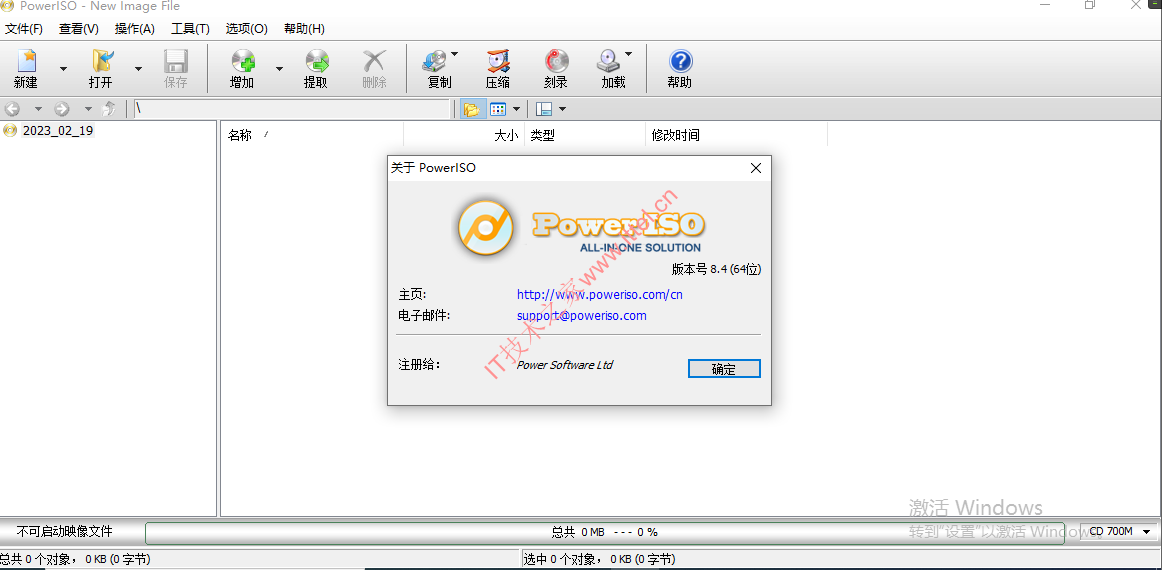Click the support@poweriso.com email link

coord(582,316)
